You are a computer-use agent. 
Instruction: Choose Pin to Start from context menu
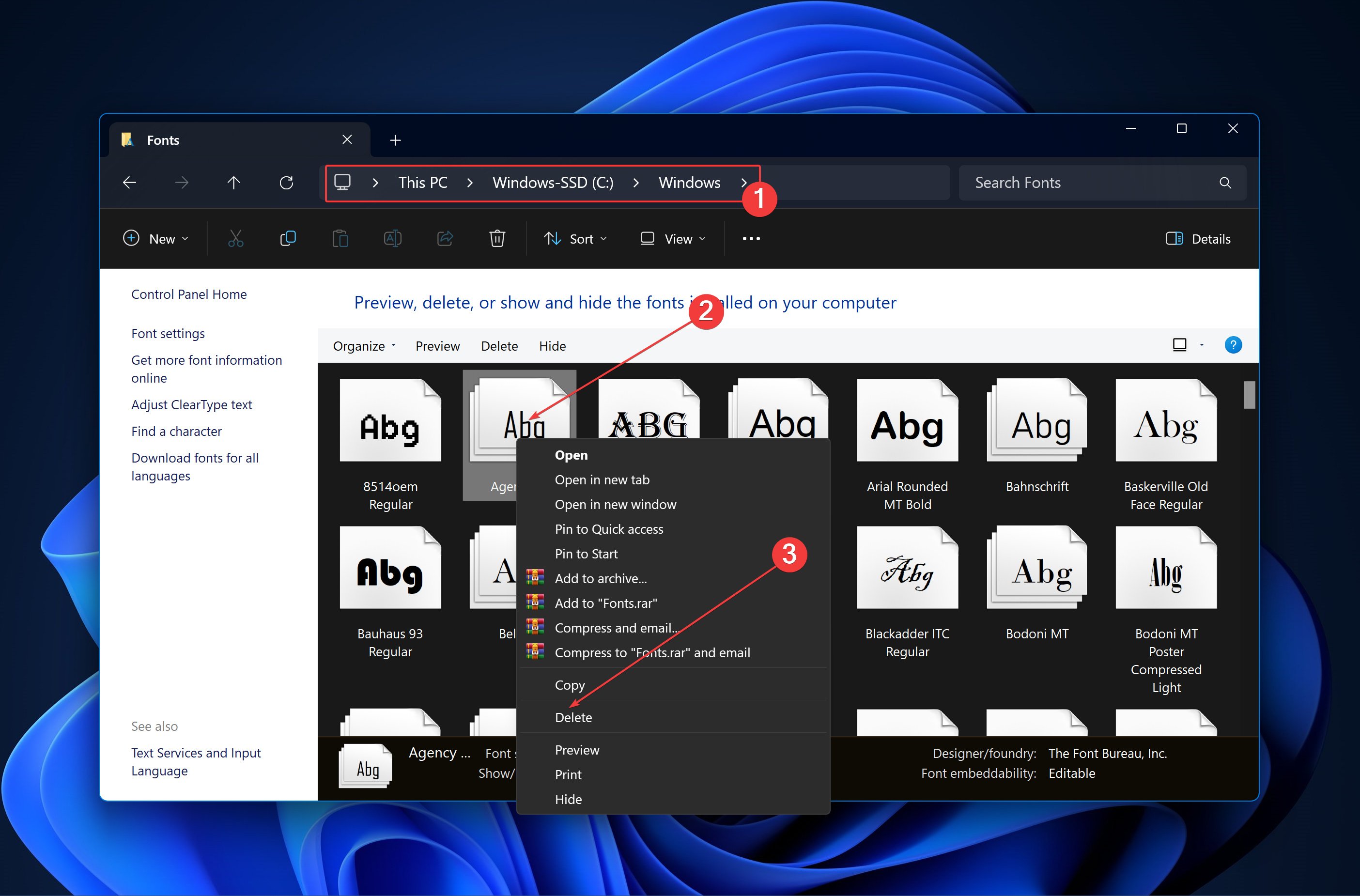(673, 553)
